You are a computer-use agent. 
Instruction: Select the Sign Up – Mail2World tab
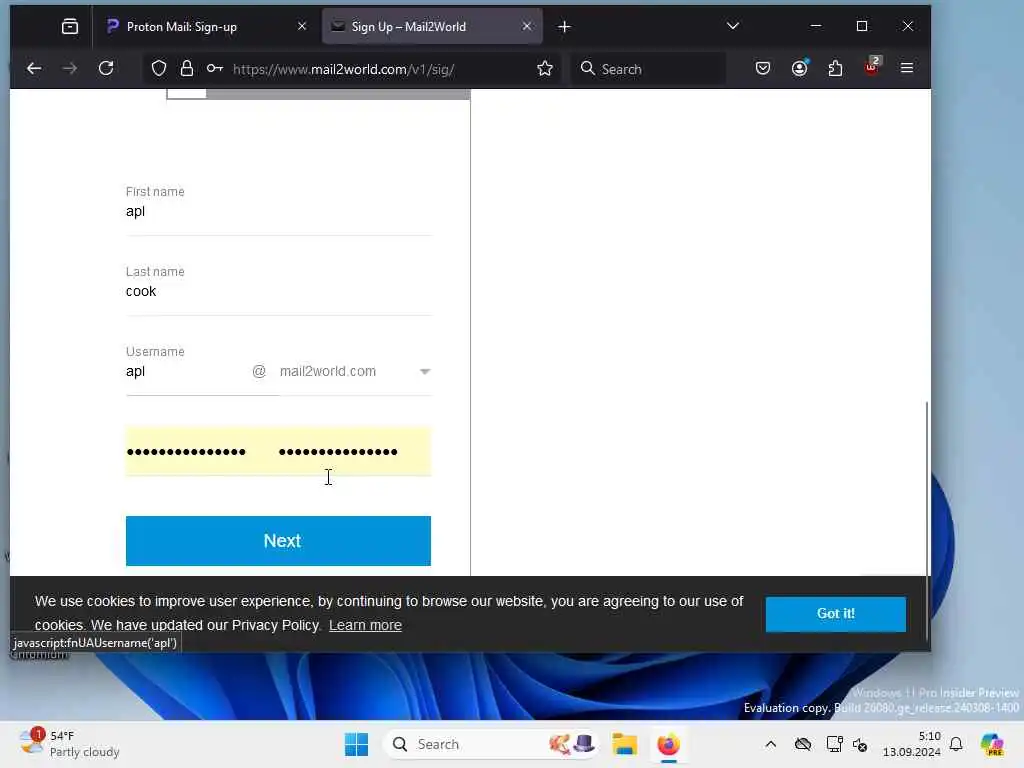(x=432, y=26)
